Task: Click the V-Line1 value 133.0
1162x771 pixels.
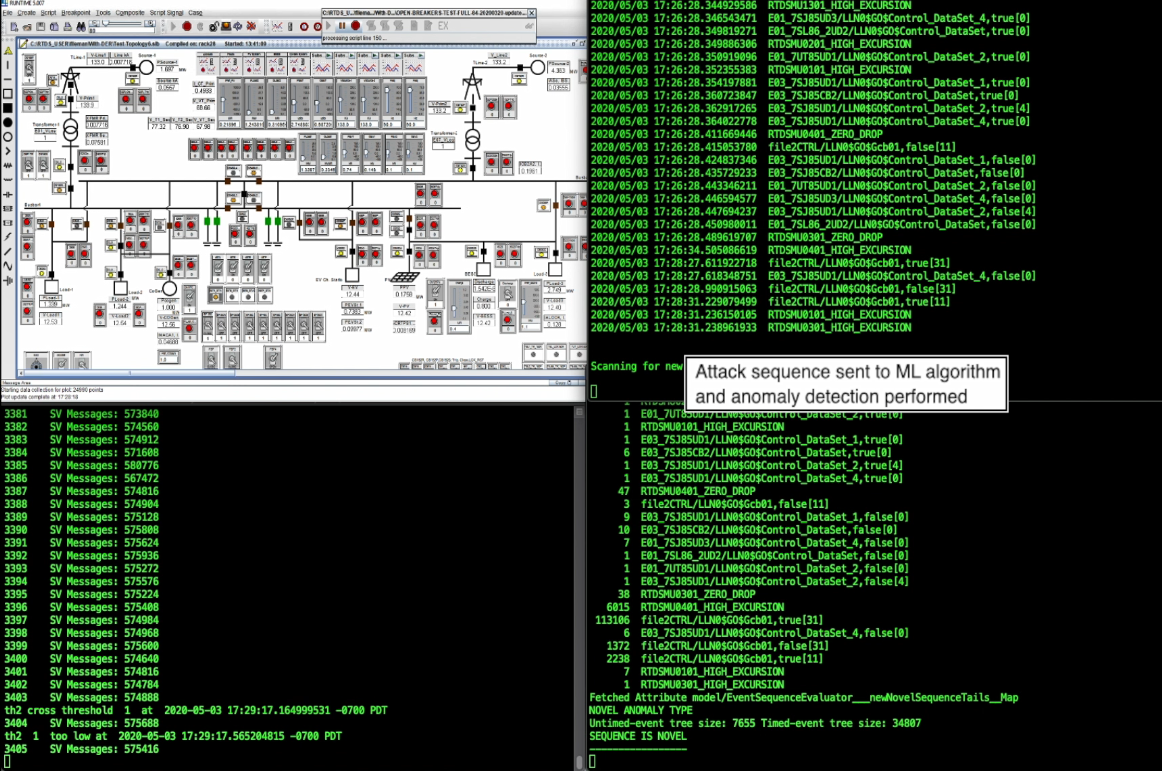Action: click(98, 62)
